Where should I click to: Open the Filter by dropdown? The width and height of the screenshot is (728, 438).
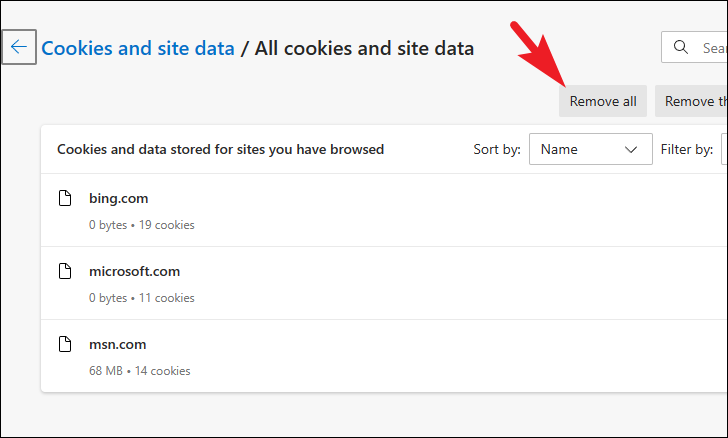[x=724, y=149]
